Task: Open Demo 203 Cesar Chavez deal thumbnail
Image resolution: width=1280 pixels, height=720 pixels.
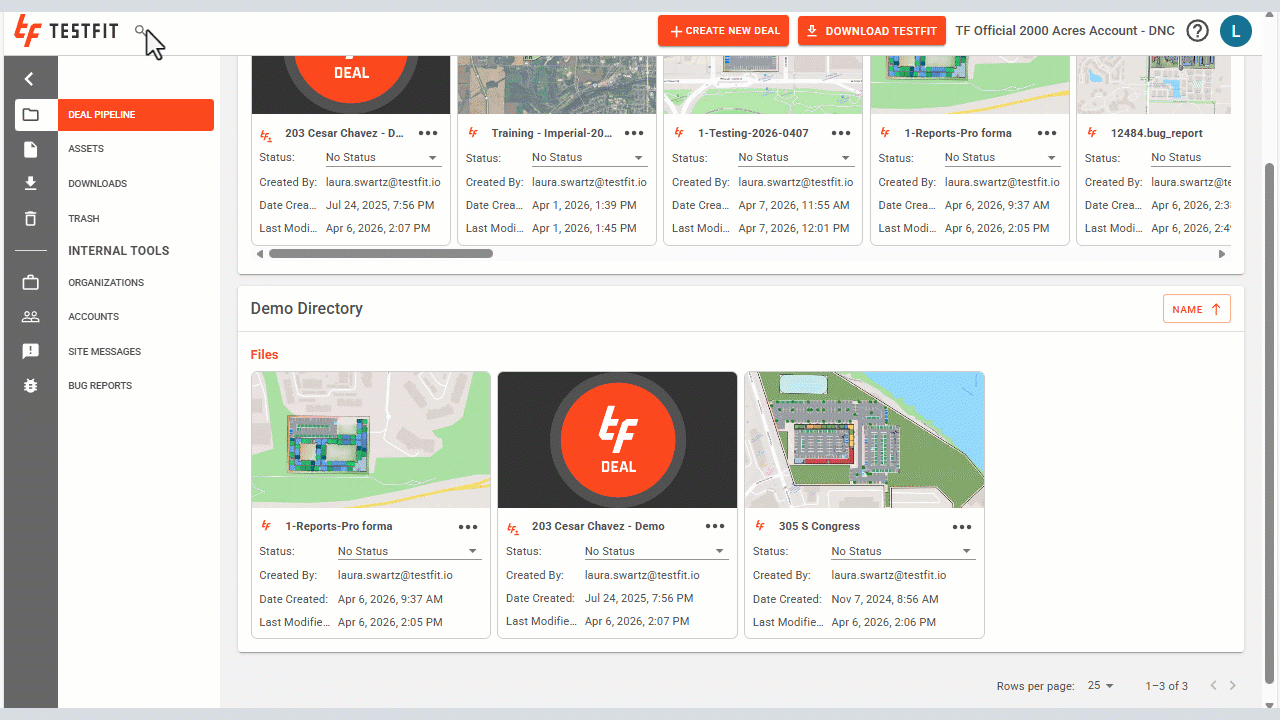Action: 618,440
